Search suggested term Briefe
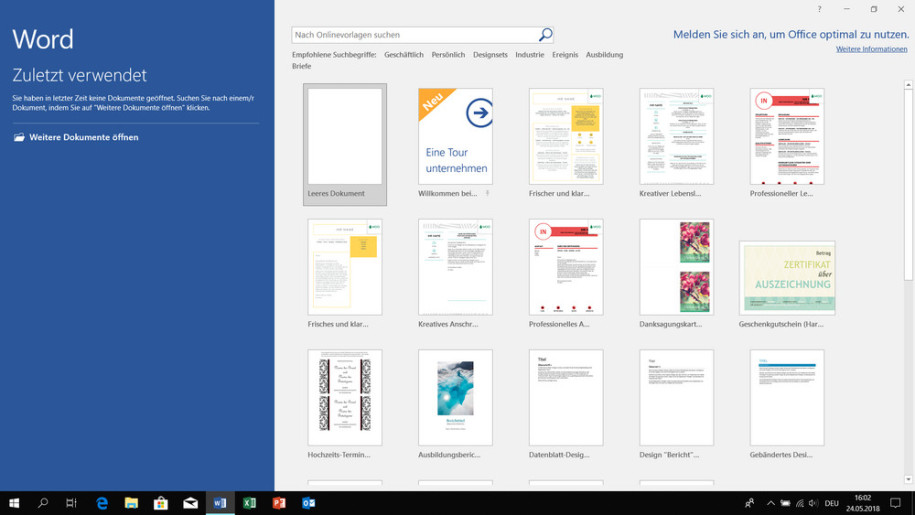This screenshot has width=915, height=515. pyautogui.click(x=302, y=66)
